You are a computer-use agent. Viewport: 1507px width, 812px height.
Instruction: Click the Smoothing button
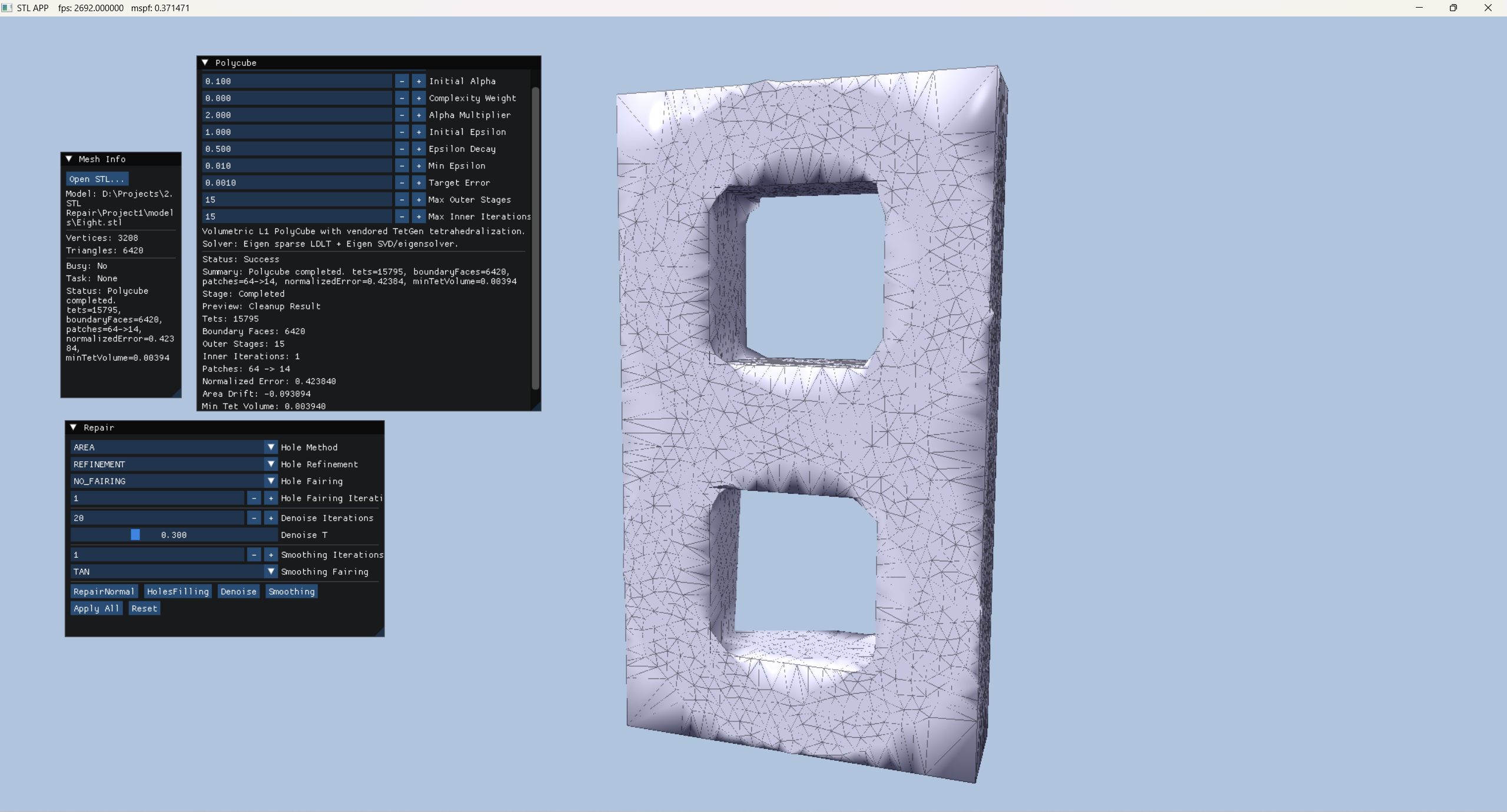(291, 591)
